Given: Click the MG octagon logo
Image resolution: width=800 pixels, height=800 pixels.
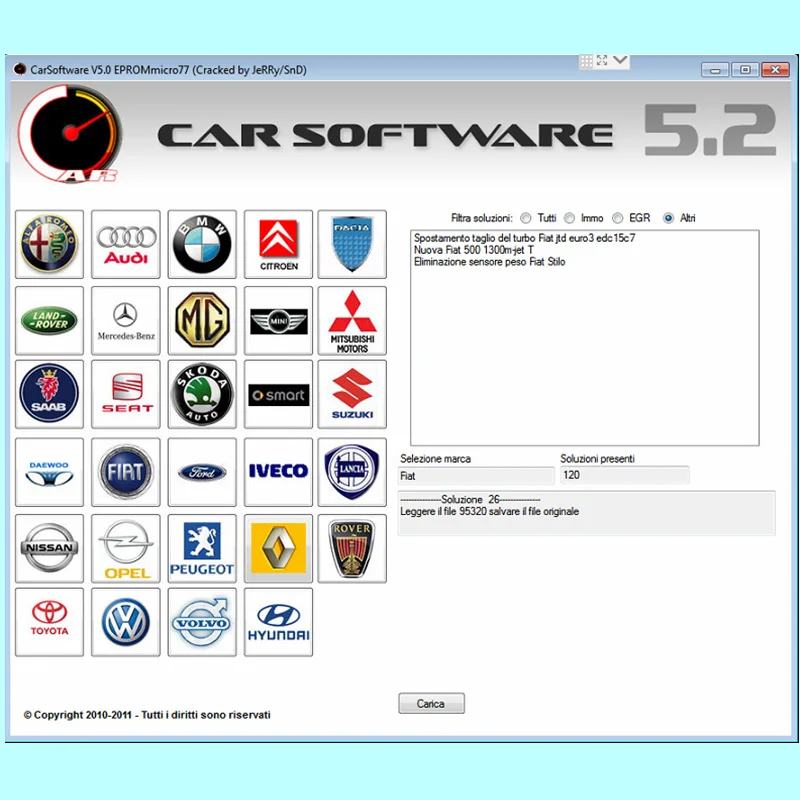Looking at the screenshot, I should [202, 320].
